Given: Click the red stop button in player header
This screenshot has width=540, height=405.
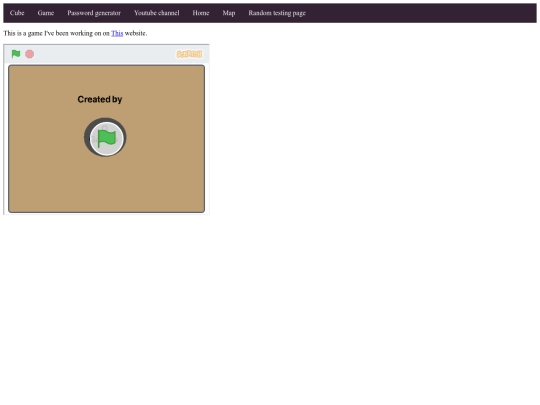Looking at the screenshot, I should [x=30, y=54].
